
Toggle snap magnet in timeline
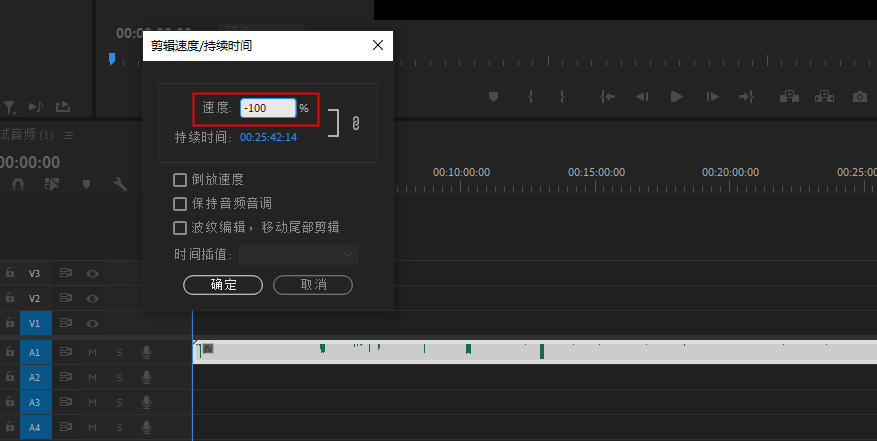tap(18, 184)
